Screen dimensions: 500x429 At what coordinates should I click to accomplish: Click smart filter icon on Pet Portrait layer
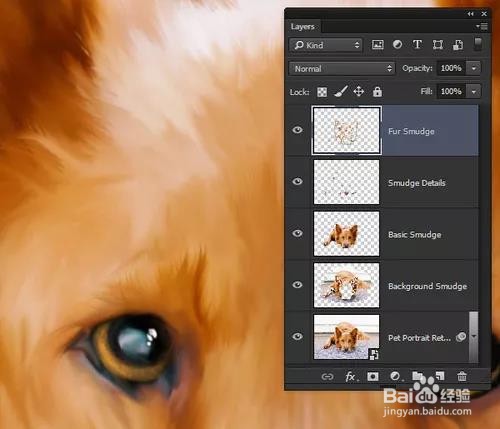pos(461,337)
